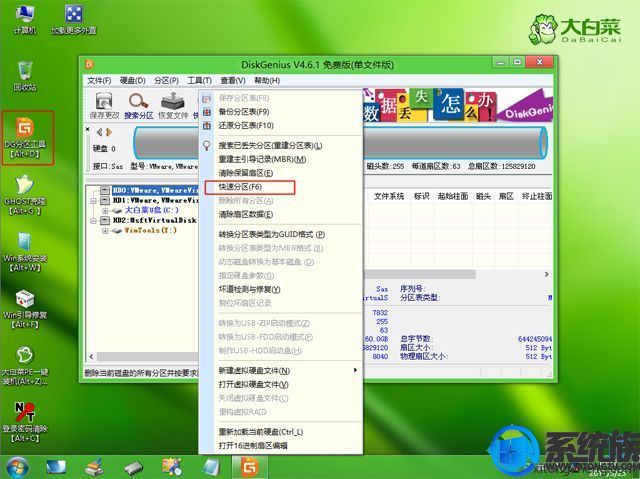Click the 备份分区表(F9) menu icon
This screenshot has height=479, width=640.
coord(207,112)
